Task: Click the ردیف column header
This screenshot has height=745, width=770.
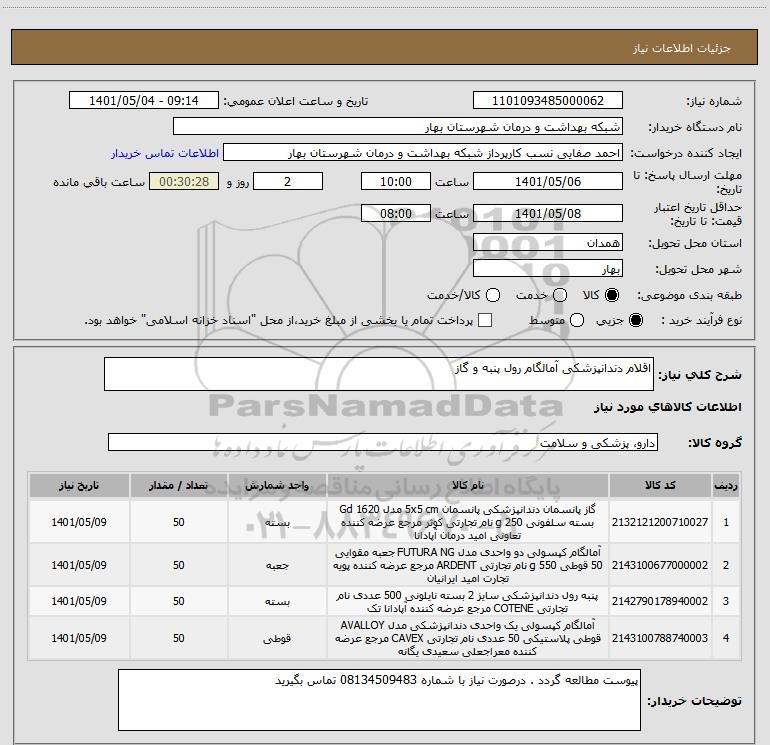Action: (726, 485)
